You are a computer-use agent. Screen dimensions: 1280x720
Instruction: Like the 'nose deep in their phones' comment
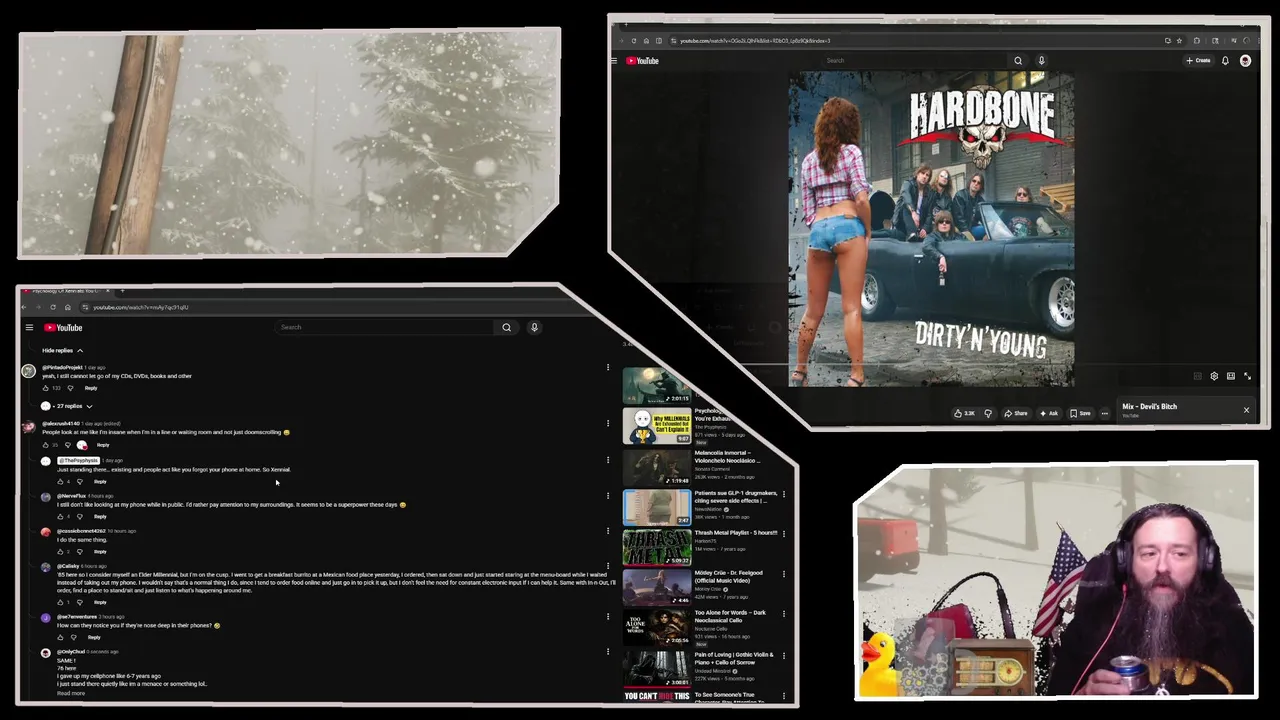click(x=60, y=637)
